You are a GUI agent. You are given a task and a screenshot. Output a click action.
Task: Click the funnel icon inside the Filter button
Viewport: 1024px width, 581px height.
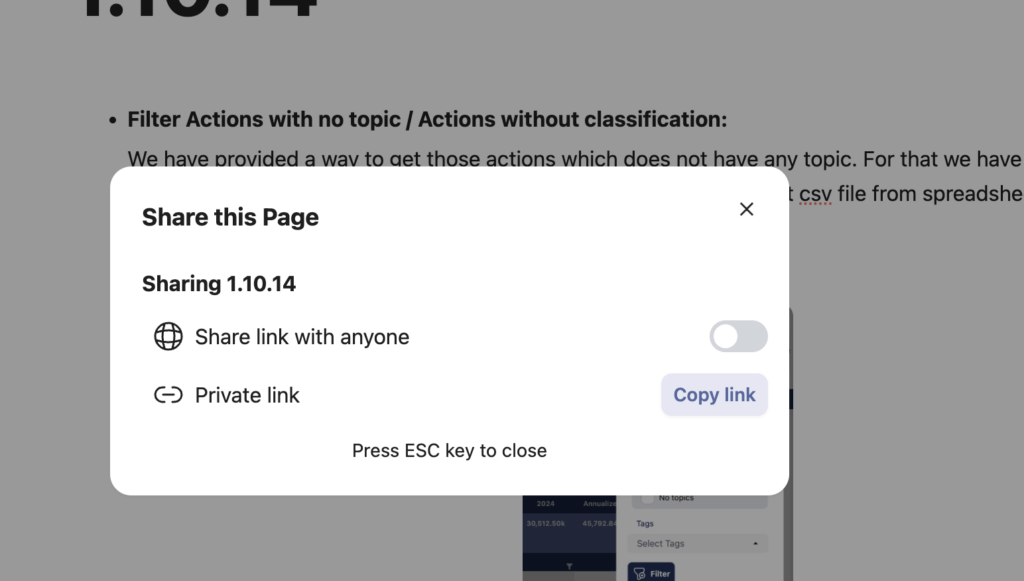[639, 573]
